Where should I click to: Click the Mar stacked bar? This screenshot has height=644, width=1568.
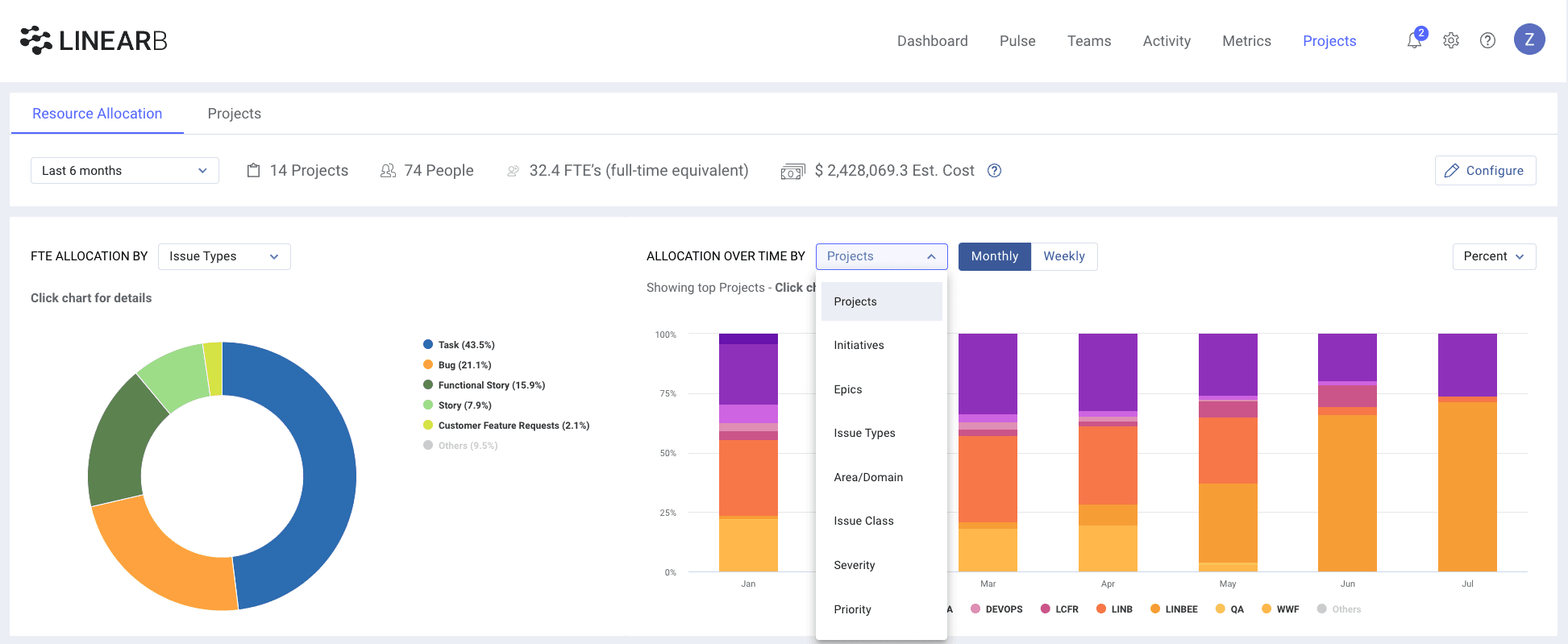pyautogui.click(x=988, y=452)
